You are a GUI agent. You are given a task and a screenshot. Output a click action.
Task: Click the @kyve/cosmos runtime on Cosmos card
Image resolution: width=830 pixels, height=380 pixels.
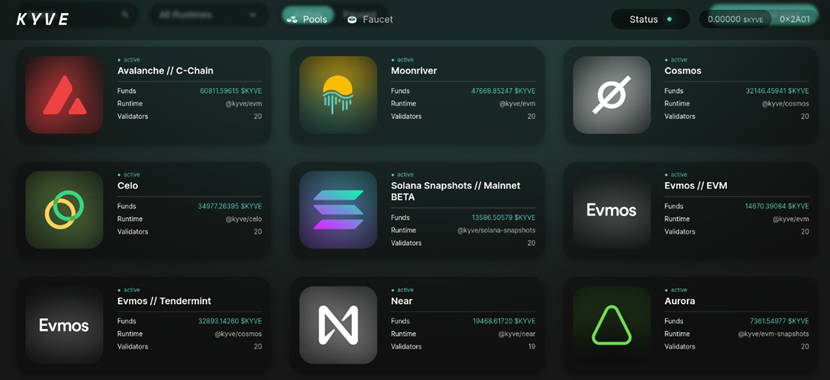(x=786, y=104)
